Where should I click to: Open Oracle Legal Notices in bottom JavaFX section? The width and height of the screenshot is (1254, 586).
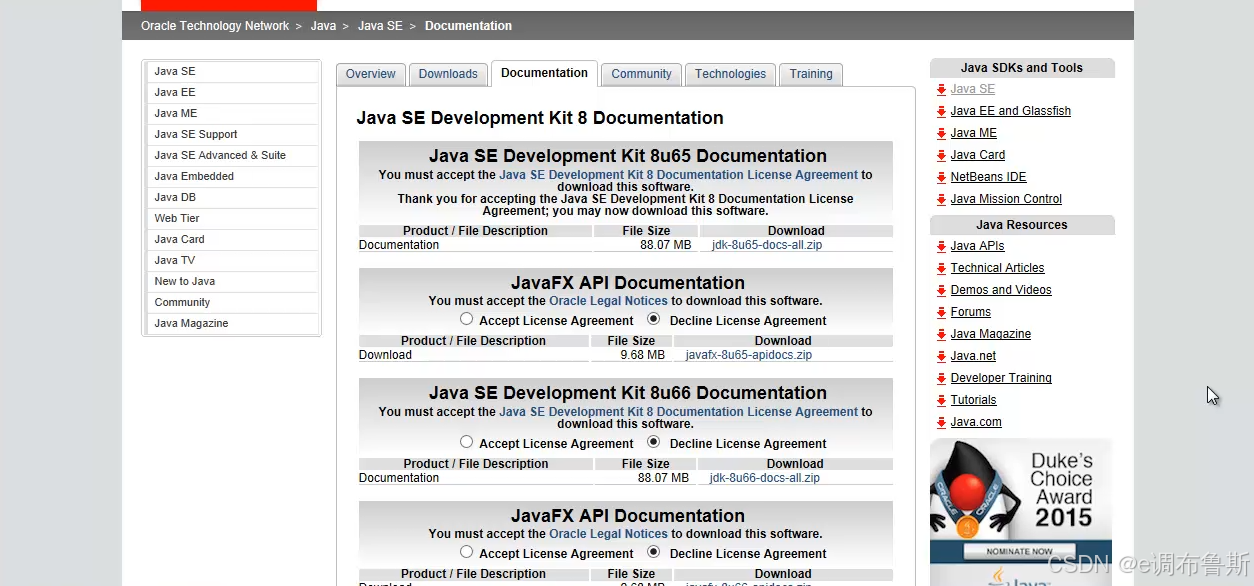click(608, 534)
